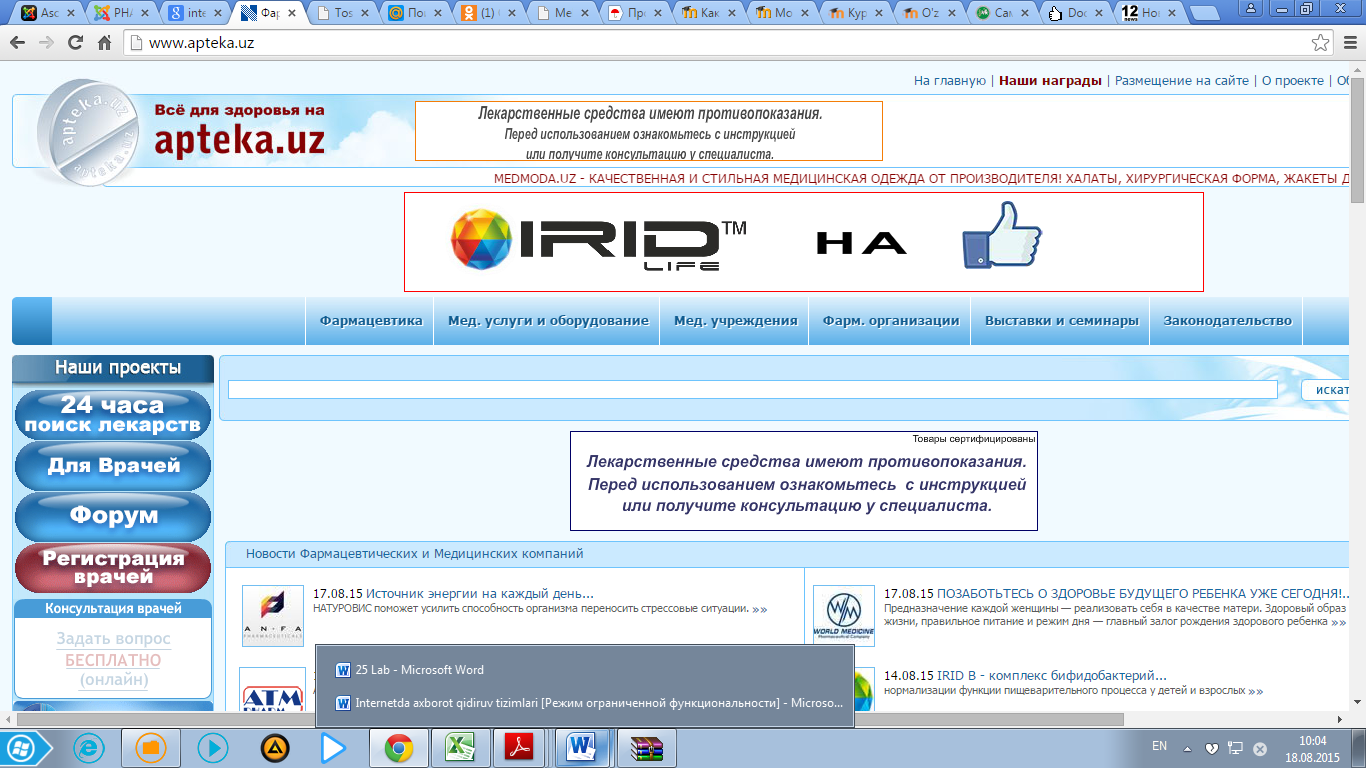Image resolution: width=1366 pixels, height=768 pixels.
Task: Open the Наши награды link
Action: (1050, 81)
